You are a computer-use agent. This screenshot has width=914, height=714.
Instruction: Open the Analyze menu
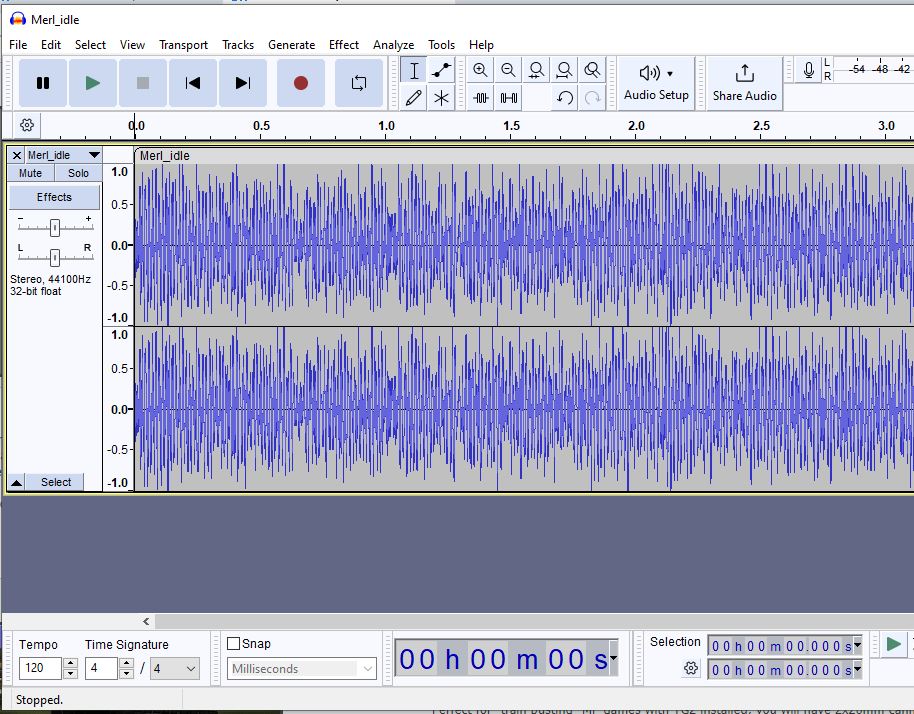point(393,45)
